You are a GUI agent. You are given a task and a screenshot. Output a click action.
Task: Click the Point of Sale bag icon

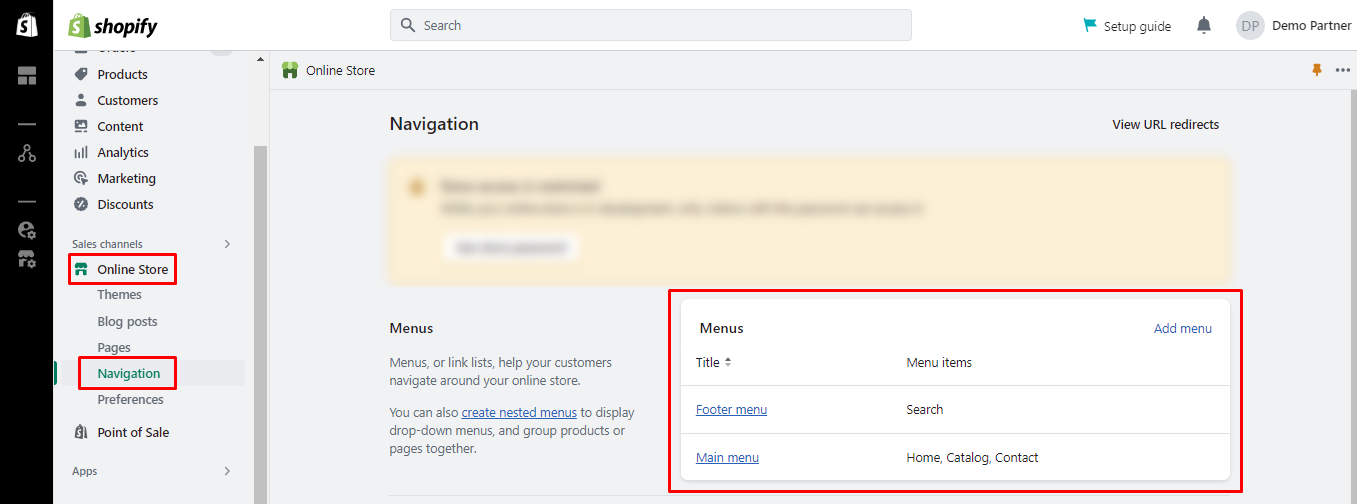(x=81, y=432)
